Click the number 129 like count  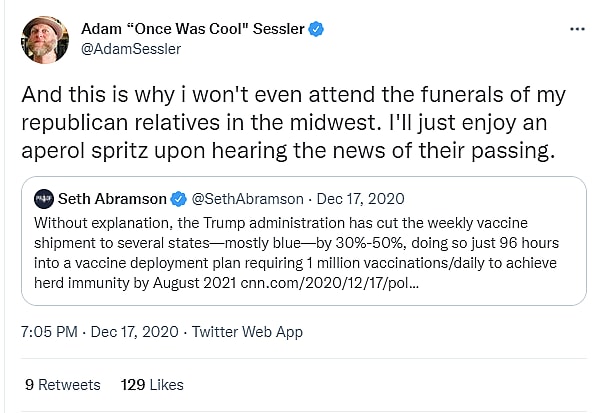tap(133, 384)
